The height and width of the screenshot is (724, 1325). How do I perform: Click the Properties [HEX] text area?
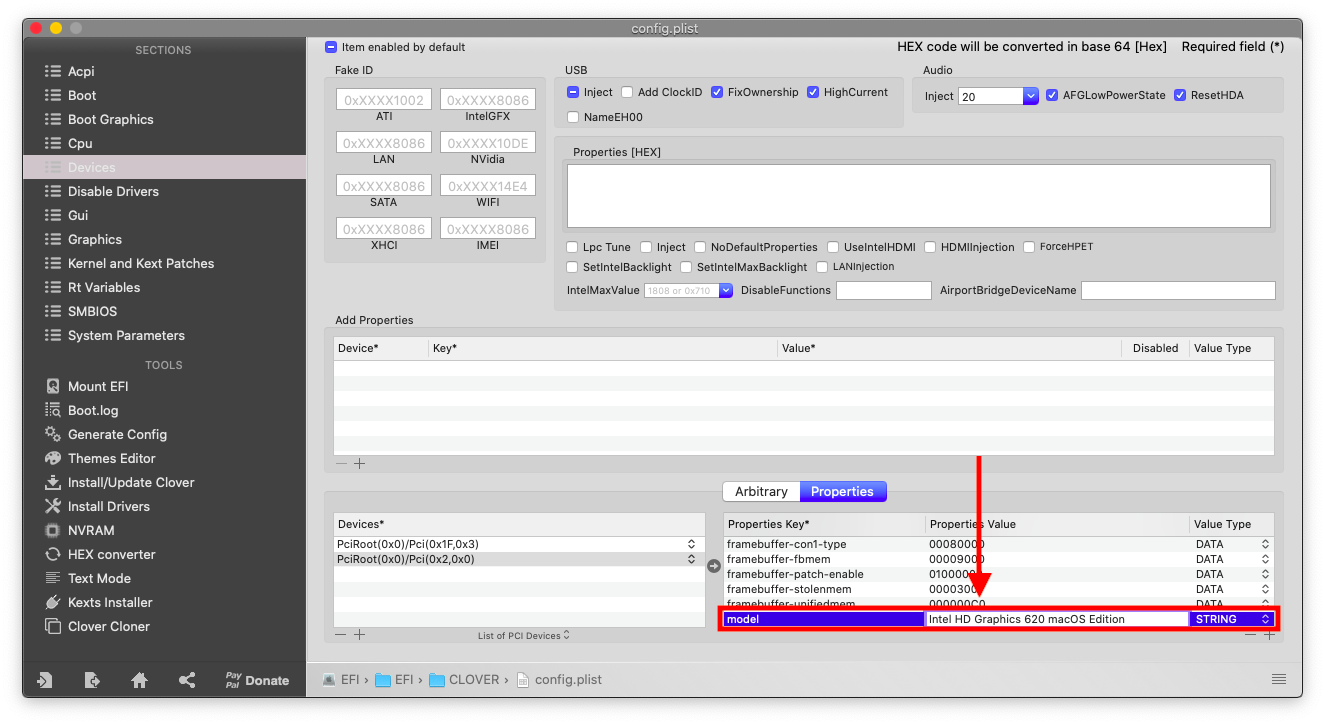tap(919, 196)
